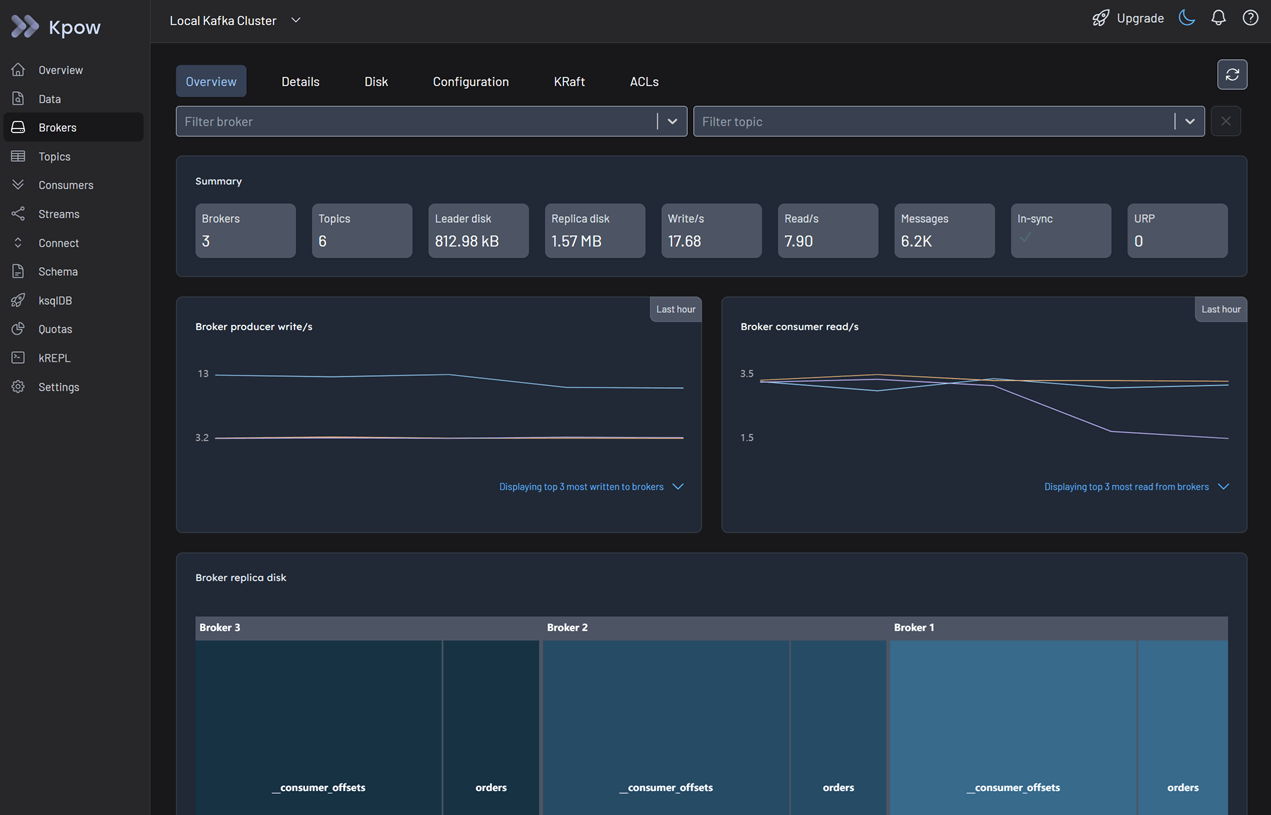Image resolution: width=1271 pixels, height=815 pixels.
Task: Click the Leader disk 812.98 kB card
Action: coord(478,230)
